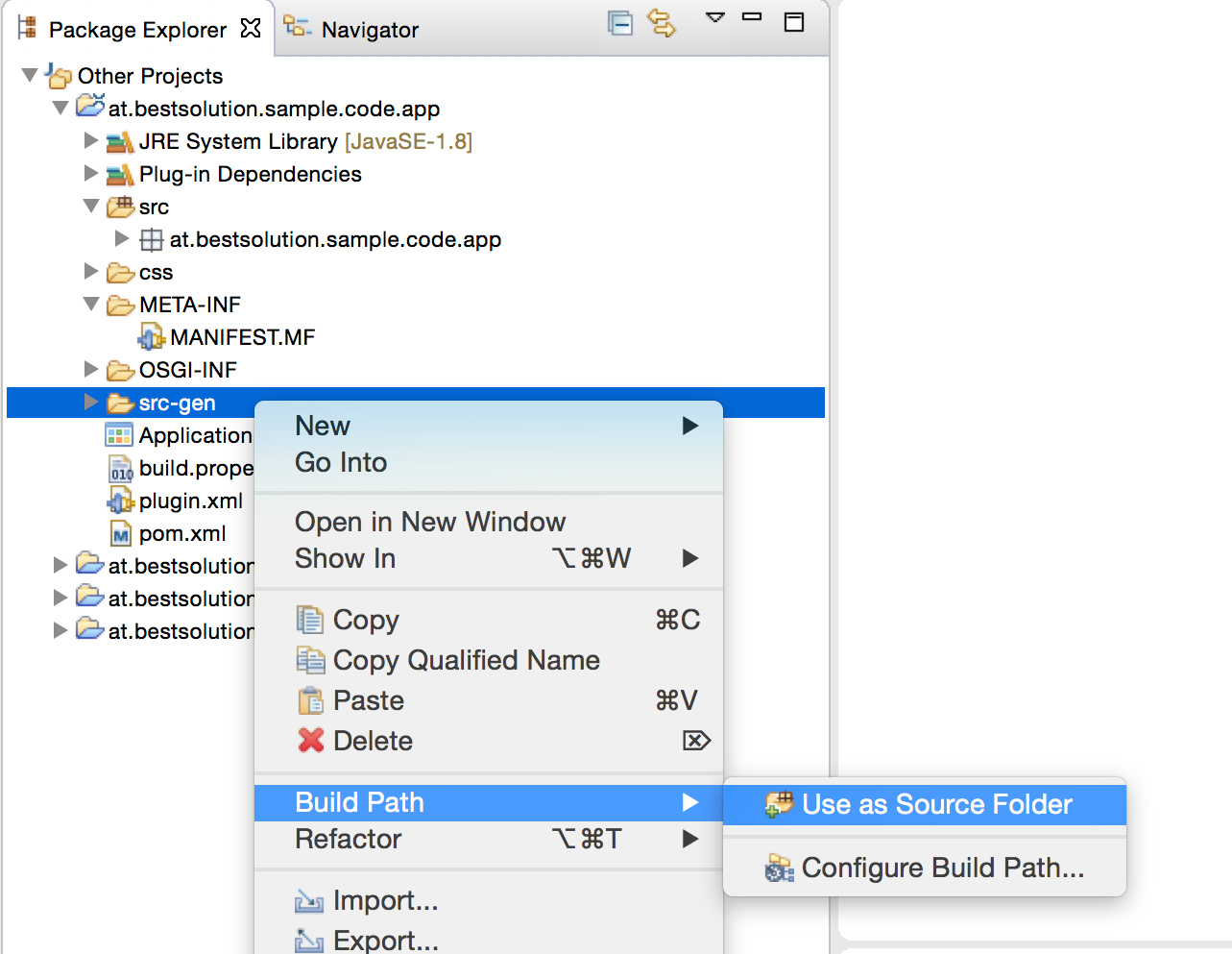Minimize the Package Explorer view
This screenshot has height=954, width=1232.
coord(752,16)
